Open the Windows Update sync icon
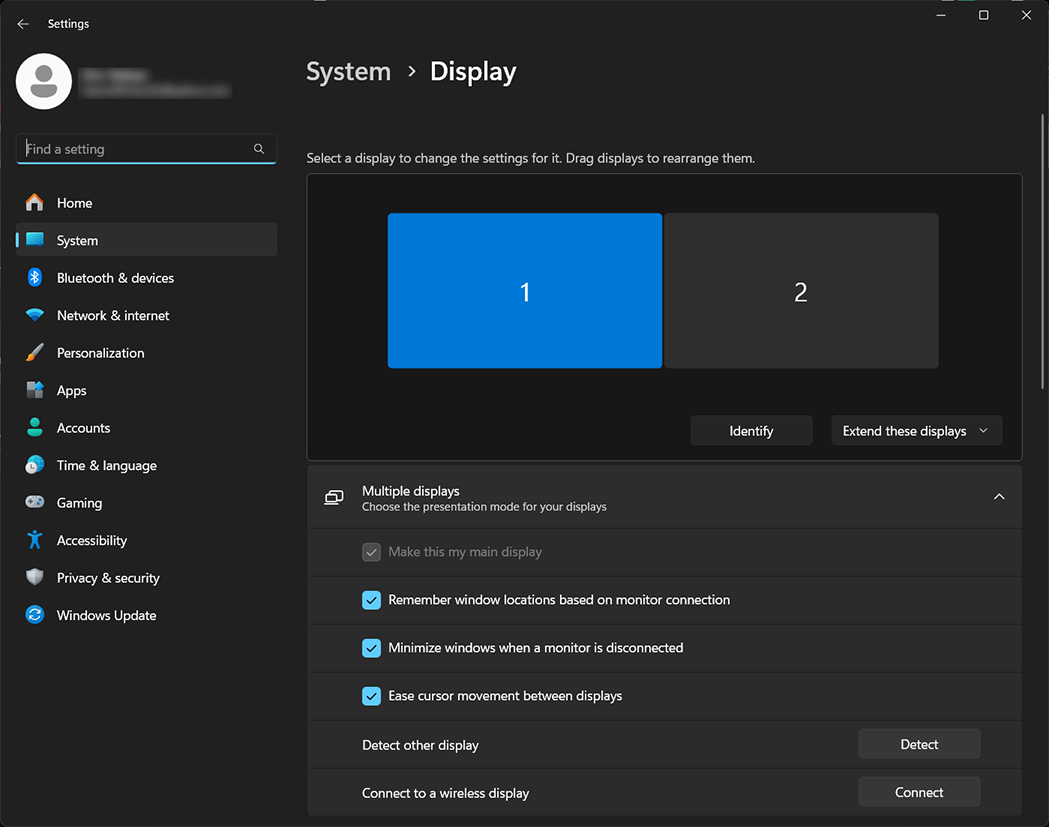This screenshot has width=1049, height=827. tap(35, 615)
